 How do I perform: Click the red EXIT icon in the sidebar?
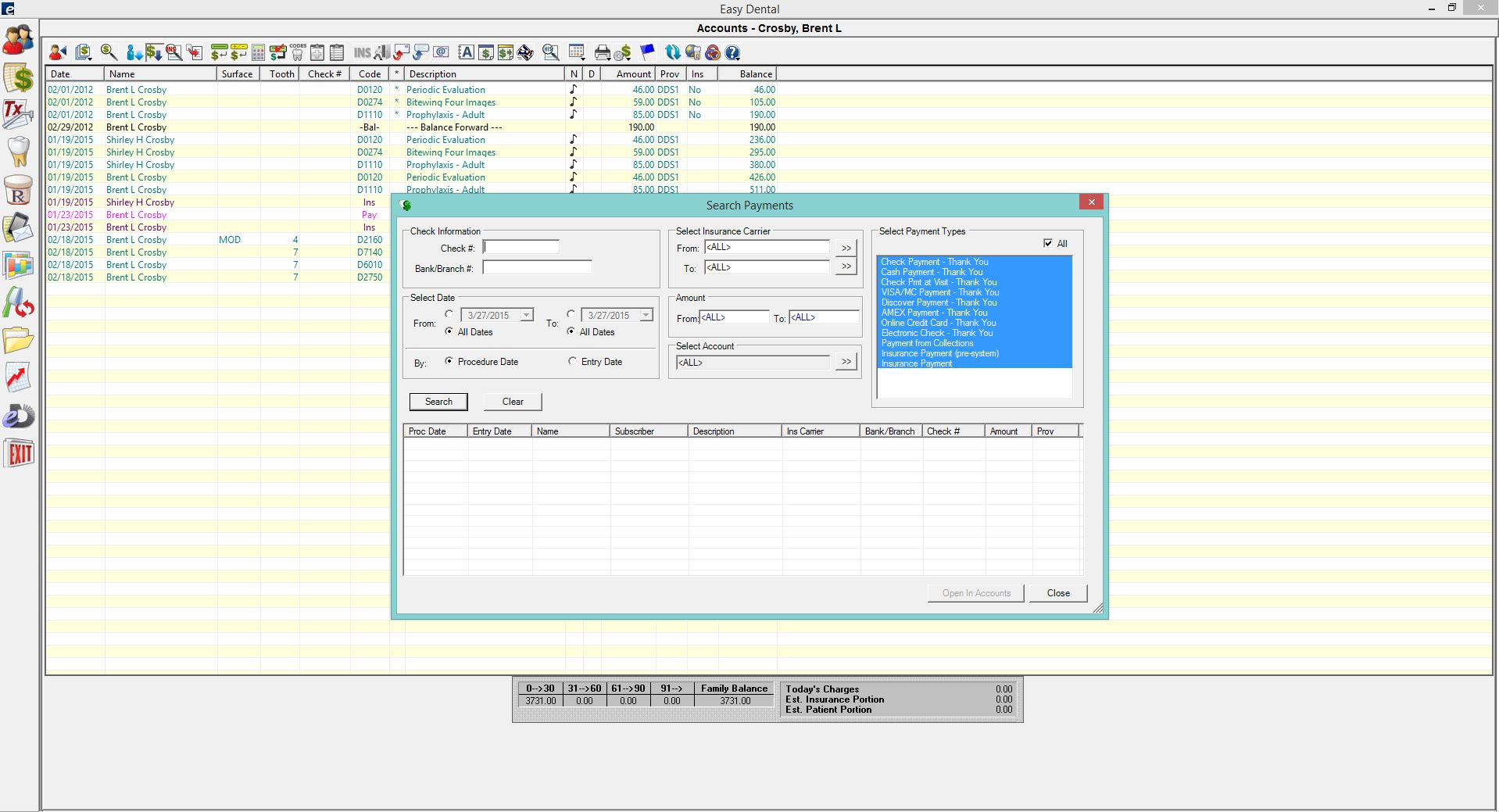point(18,453)
